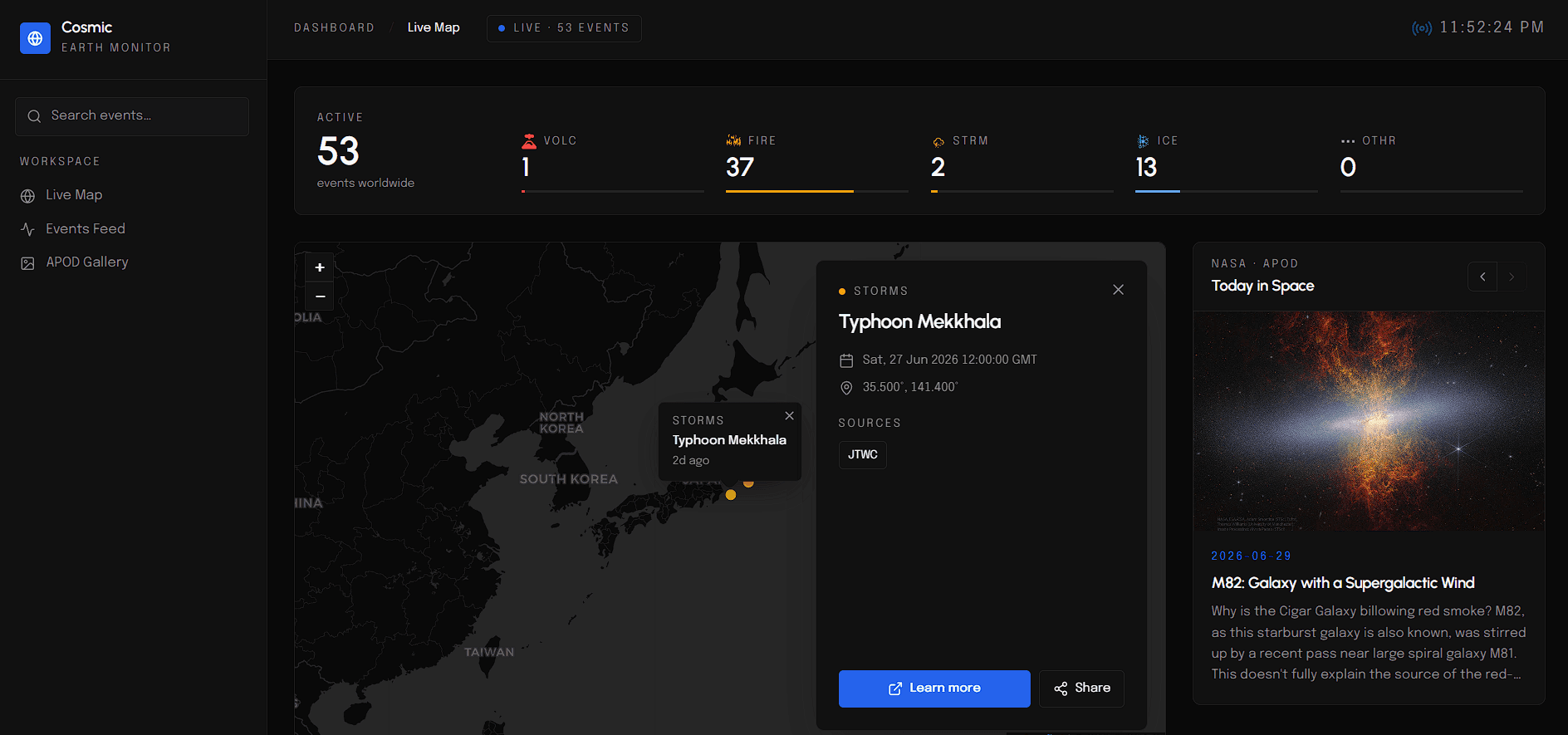
Task: Zoom out on the map
Action: pos(320,296)
